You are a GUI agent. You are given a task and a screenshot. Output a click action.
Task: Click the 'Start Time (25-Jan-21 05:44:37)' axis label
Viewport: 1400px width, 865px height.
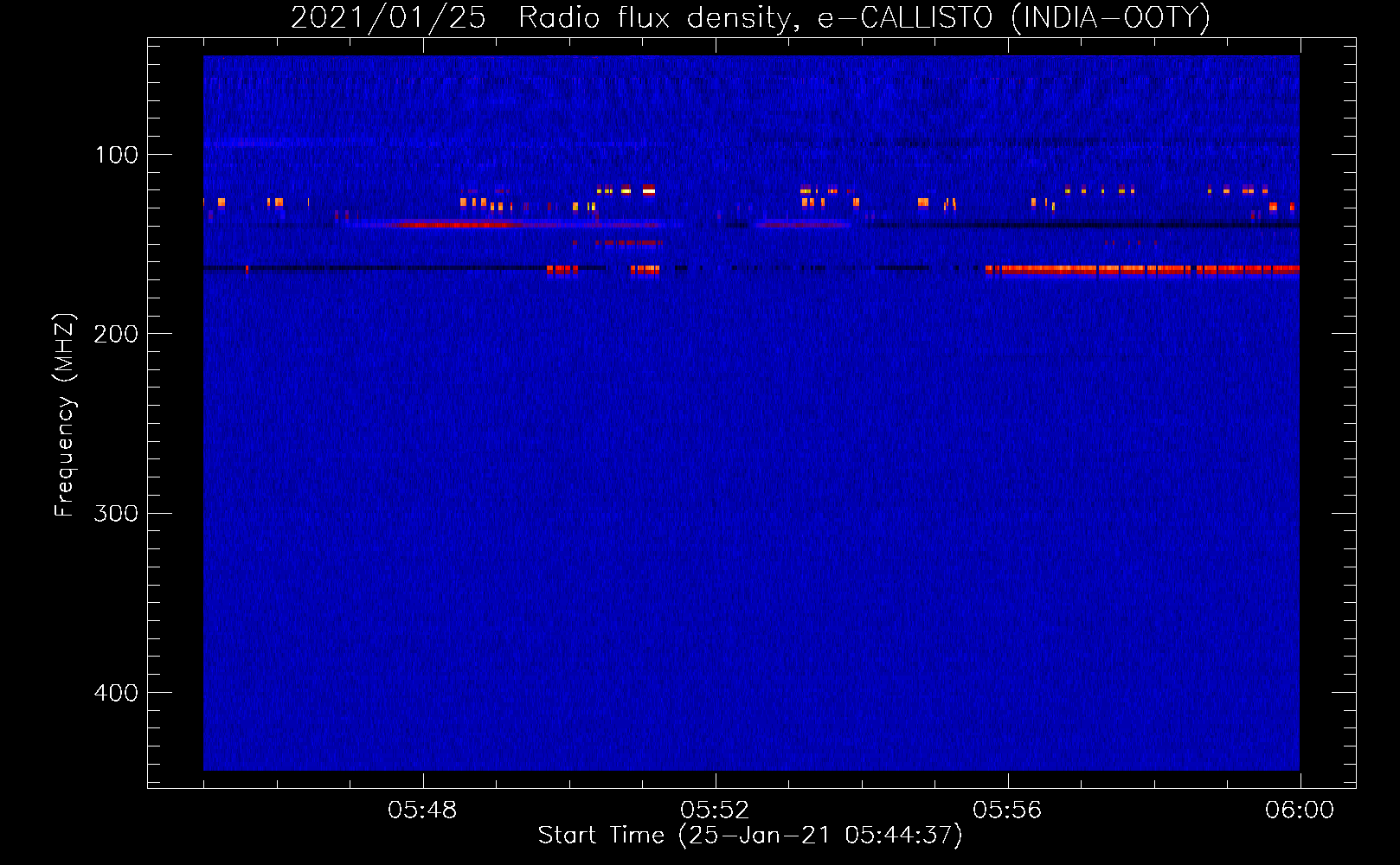click(x=750, y=836)
